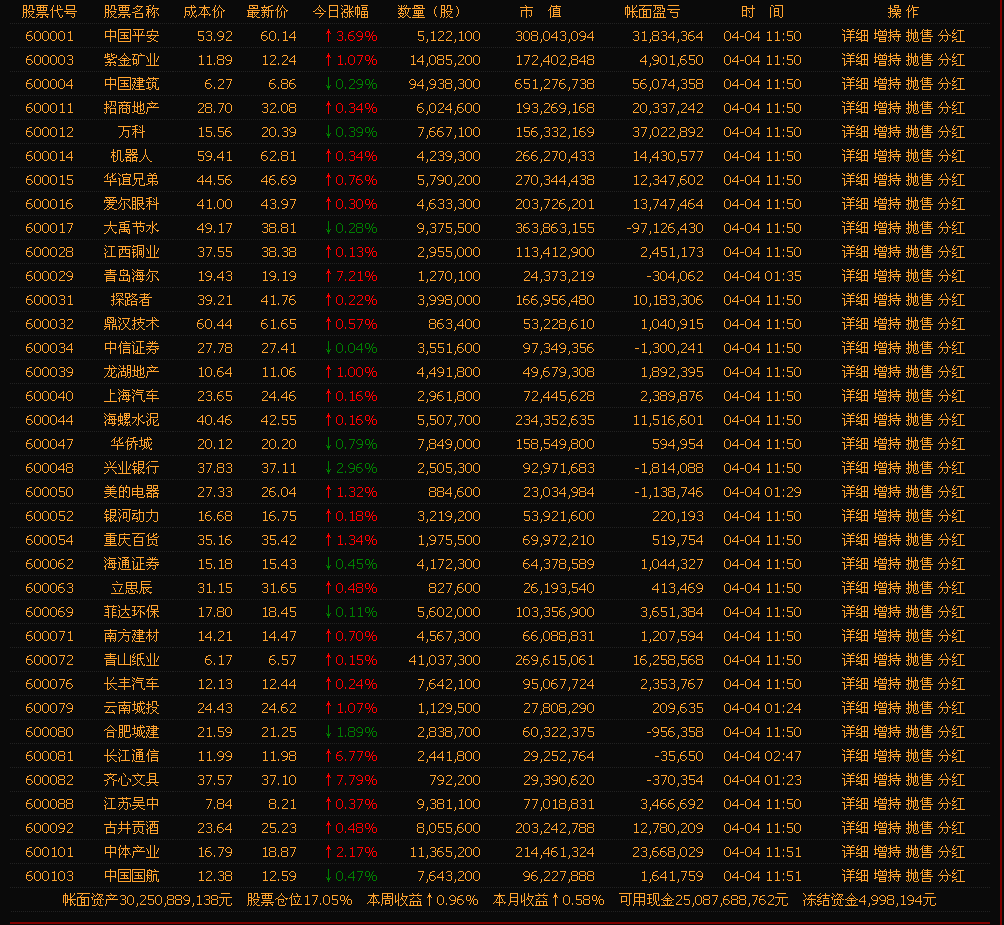The width and height of the screenshot is (1004, 925).
Task: Click 增持 for 紫金矿业 row
Action: tap(887, 60)
